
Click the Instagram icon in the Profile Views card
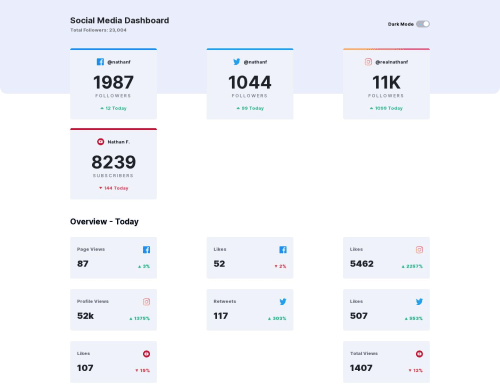coord(146,302)
